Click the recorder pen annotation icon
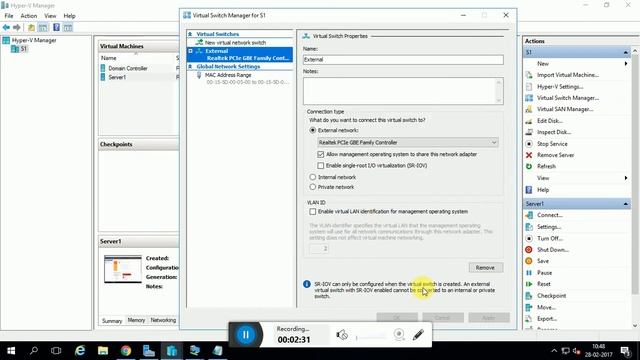The height and width of the screenshot is (360, 640). [x=418, y=335]
